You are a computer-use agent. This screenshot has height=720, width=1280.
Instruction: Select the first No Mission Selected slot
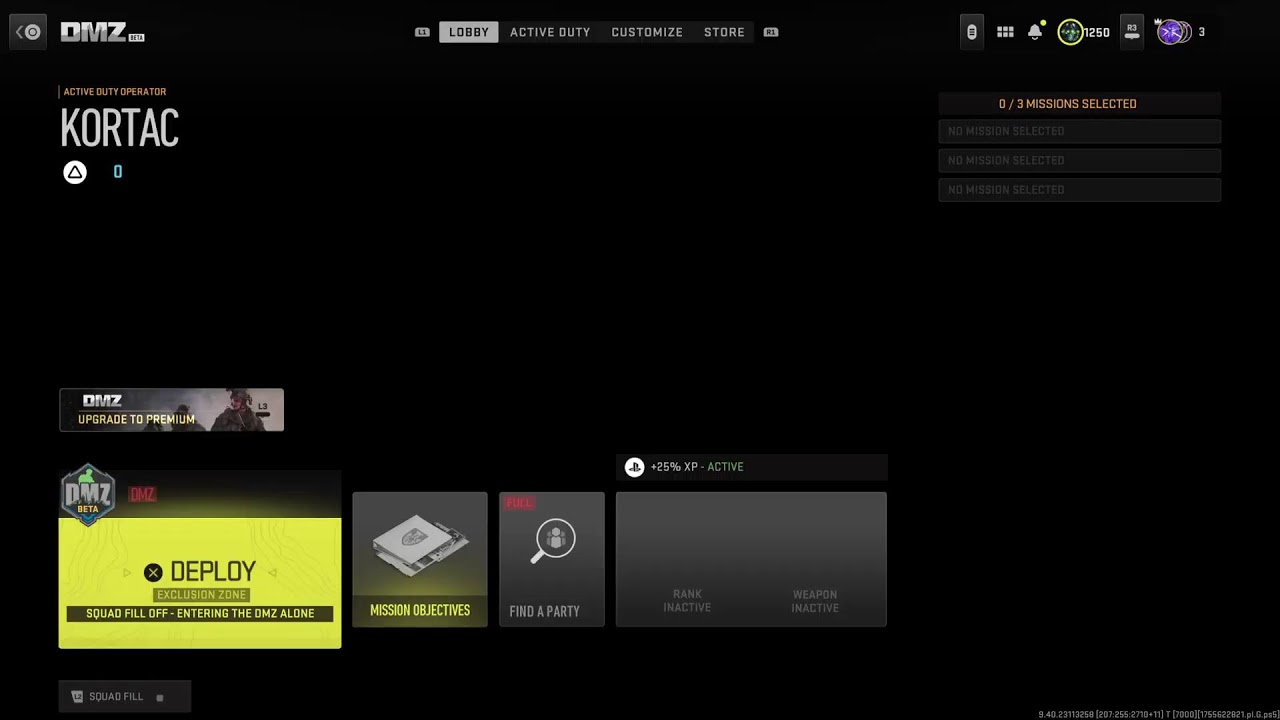coord(1079,131)
